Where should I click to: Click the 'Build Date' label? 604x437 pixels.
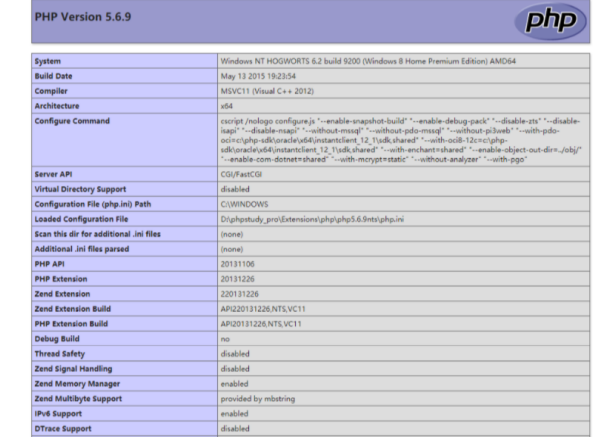(53, 76)
